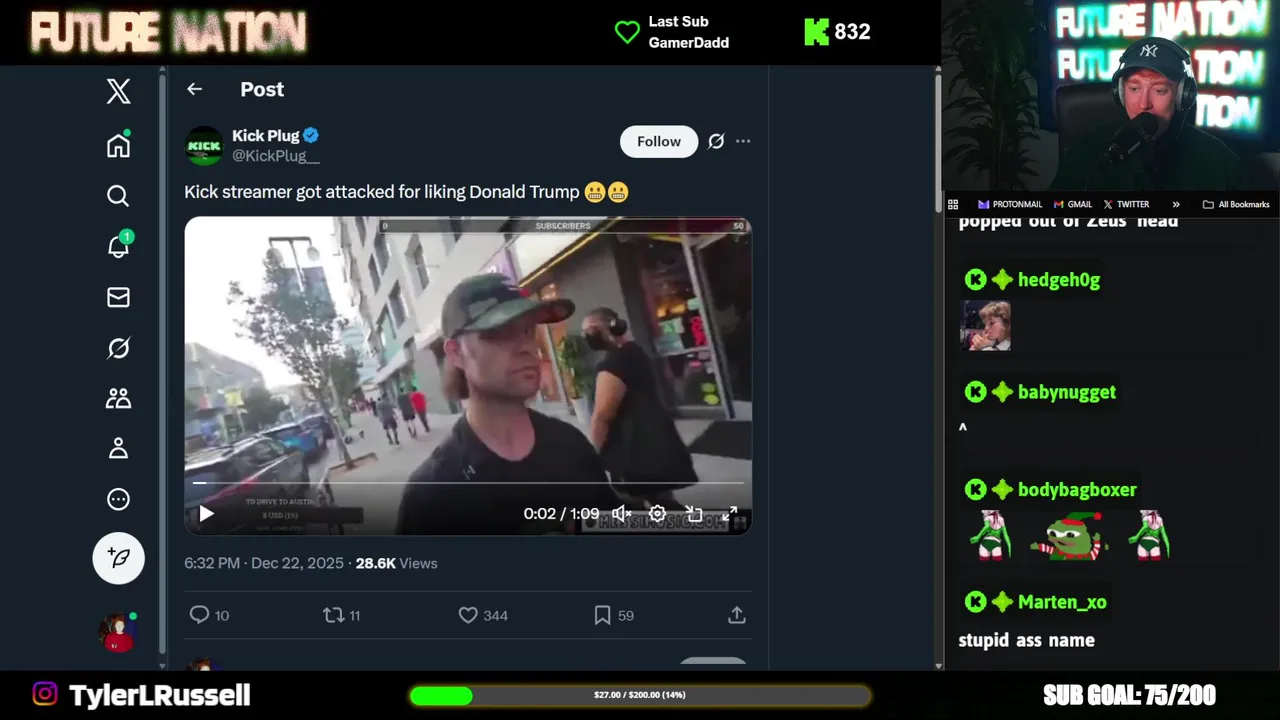Screen dimensions: 1280x720
Task: Go to Home in X sidebar
Action: [118, 145]
